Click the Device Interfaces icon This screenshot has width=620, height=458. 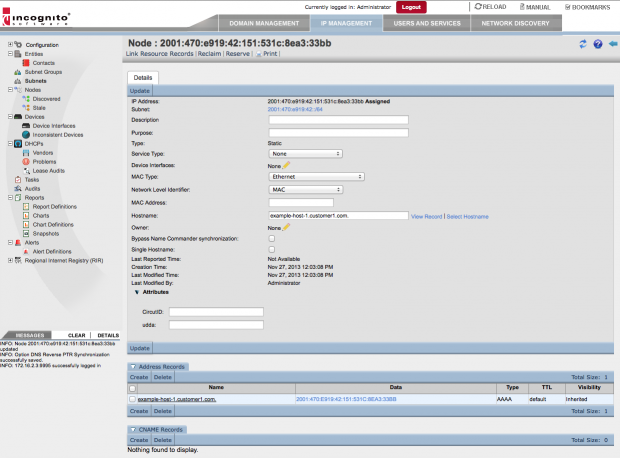(26, 126)
